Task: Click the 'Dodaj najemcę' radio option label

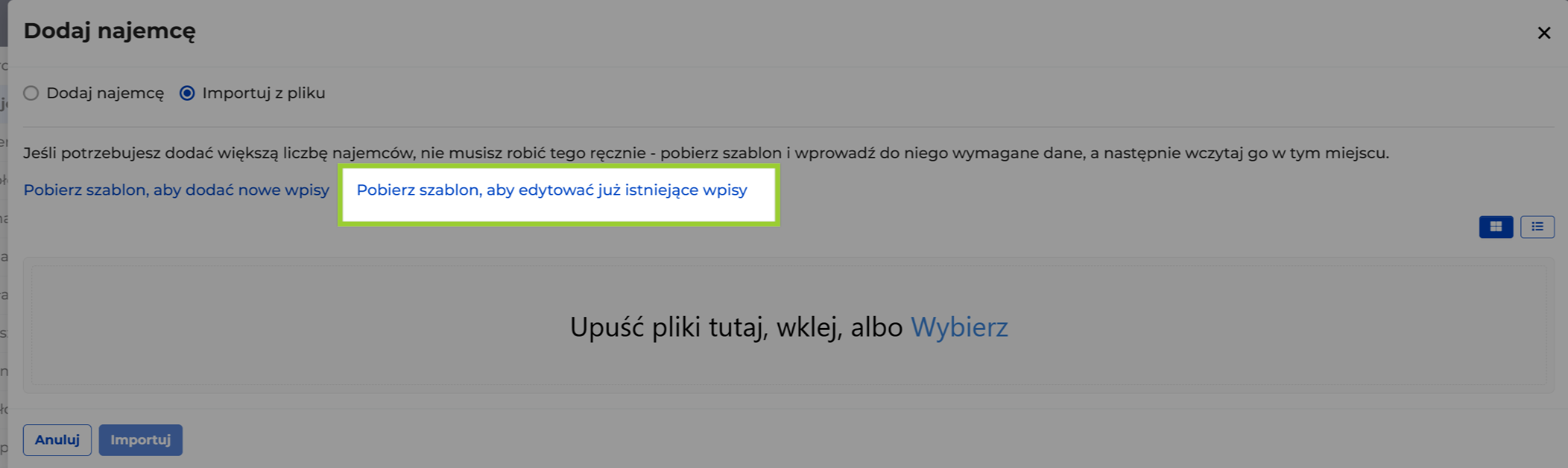Action: pyautogui.click(x=106, y=93)
